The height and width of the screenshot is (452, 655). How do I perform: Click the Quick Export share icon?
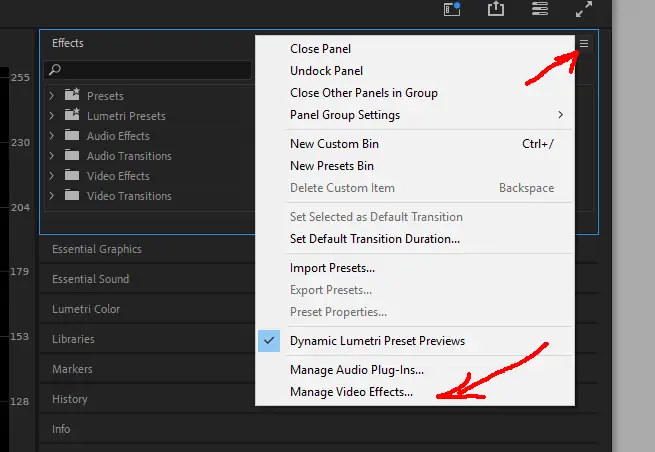click(496, 8)
